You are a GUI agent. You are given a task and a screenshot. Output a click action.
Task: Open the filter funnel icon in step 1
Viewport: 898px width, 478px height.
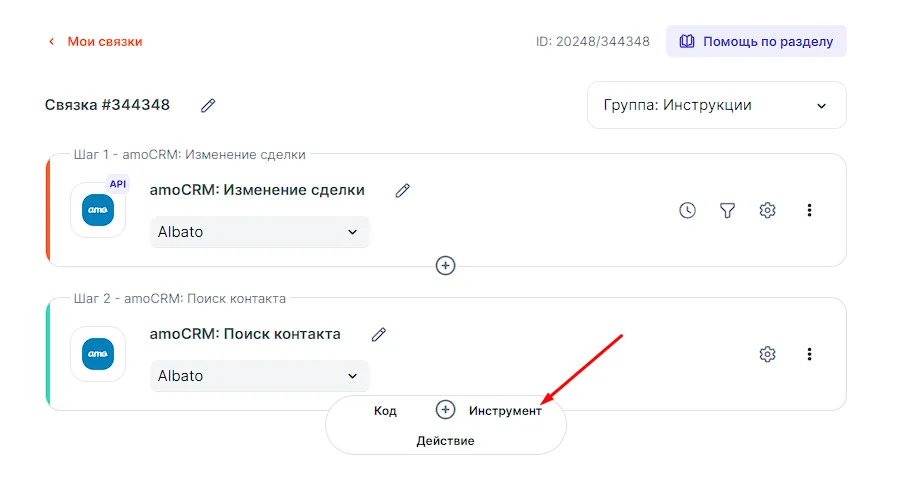coord(727,210)
